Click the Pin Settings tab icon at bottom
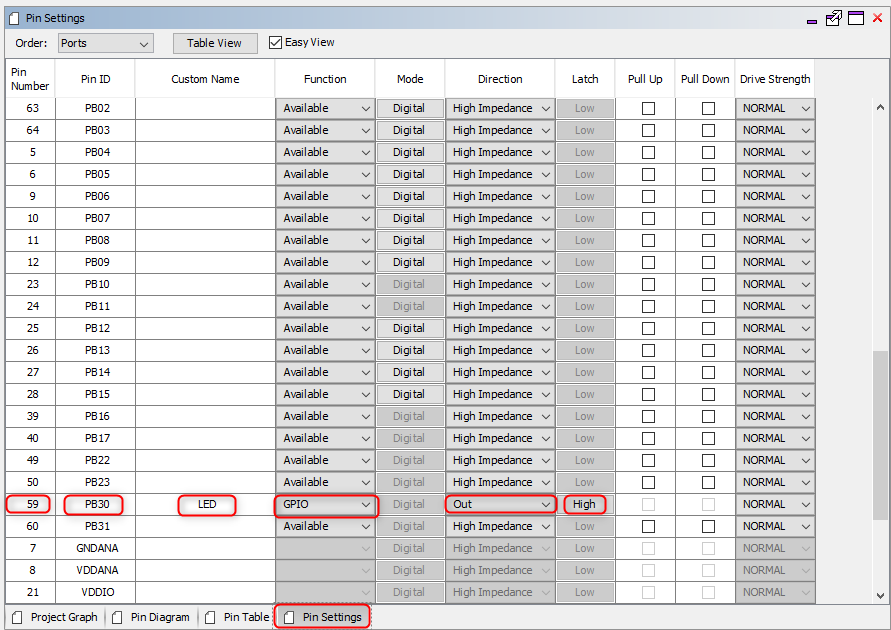891x630 pixels. [x=289, y=617]
